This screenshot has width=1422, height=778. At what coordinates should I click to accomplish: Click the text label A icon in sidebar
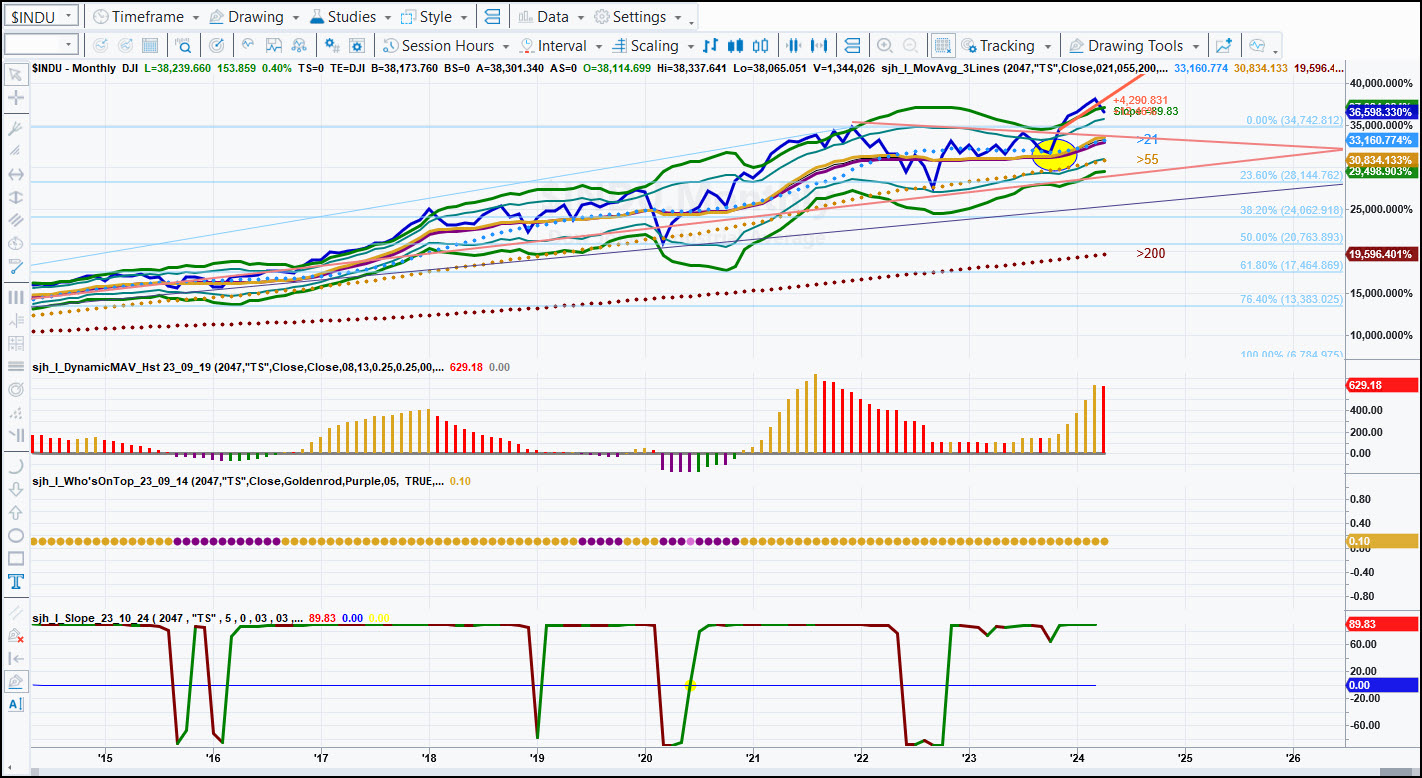tap(15, 704)
